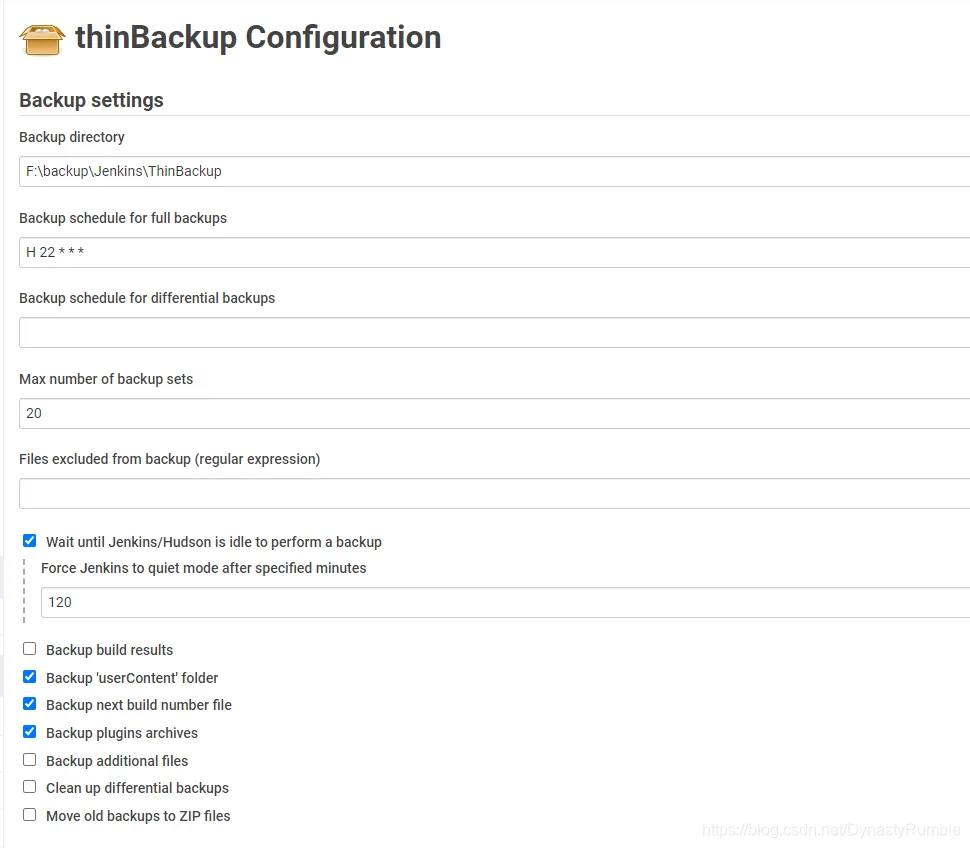970x848 pixels.
Task: Check Clean up differential backups
Action: click(30, 787)
